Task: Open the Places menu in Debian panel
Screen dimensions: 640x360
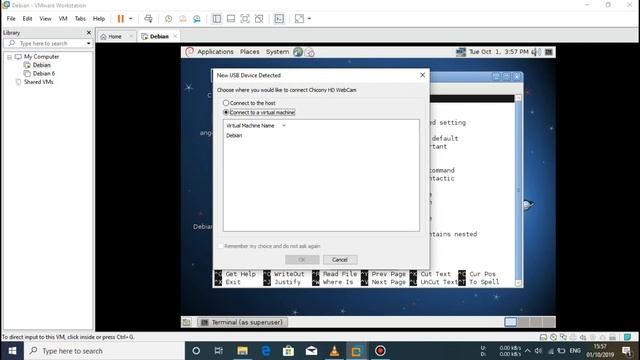Action: point(249,52)
